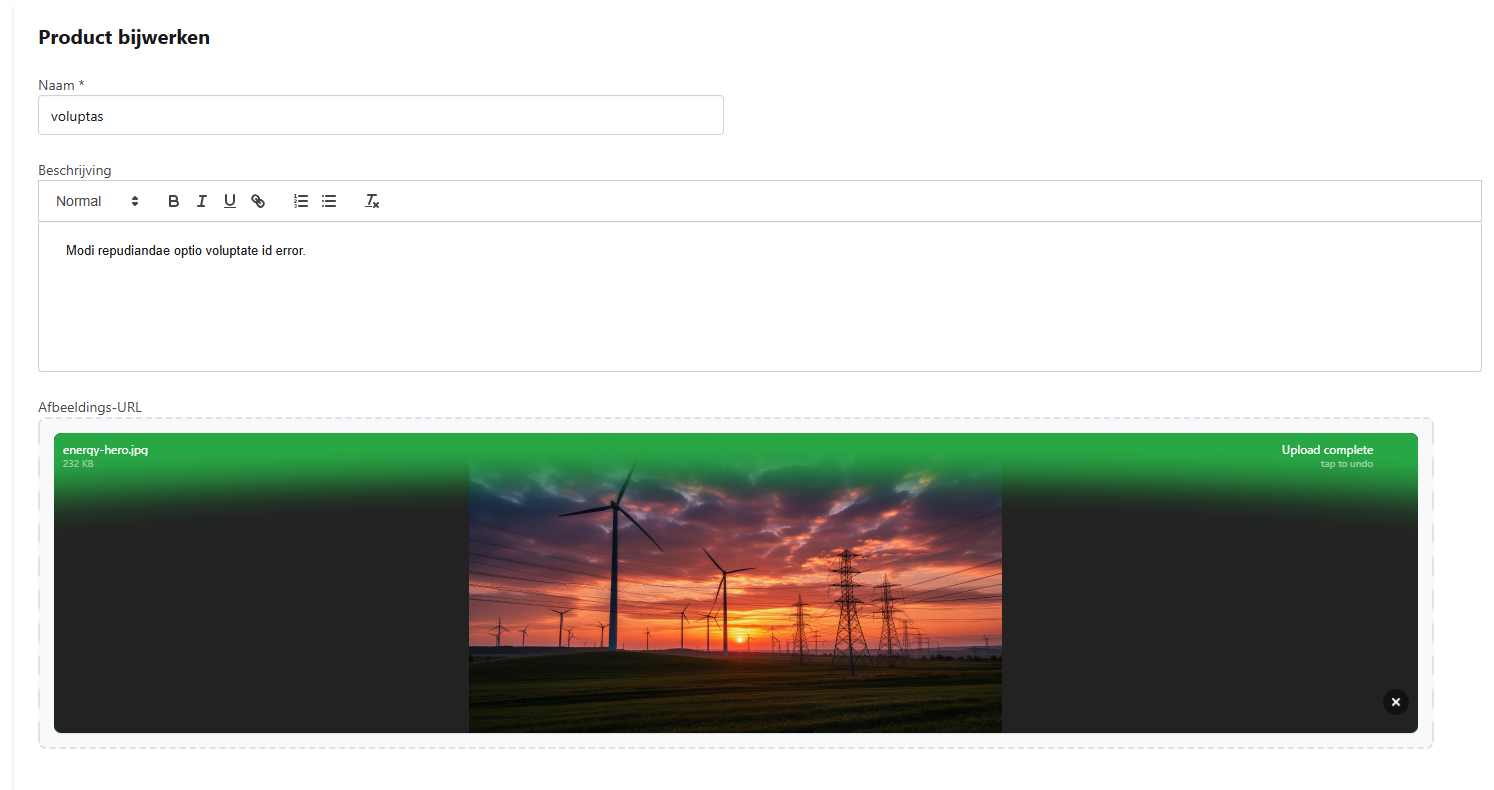Click the 'Naam *' field label
This screenshot has width=1494, height=790.
pos(61,85)
